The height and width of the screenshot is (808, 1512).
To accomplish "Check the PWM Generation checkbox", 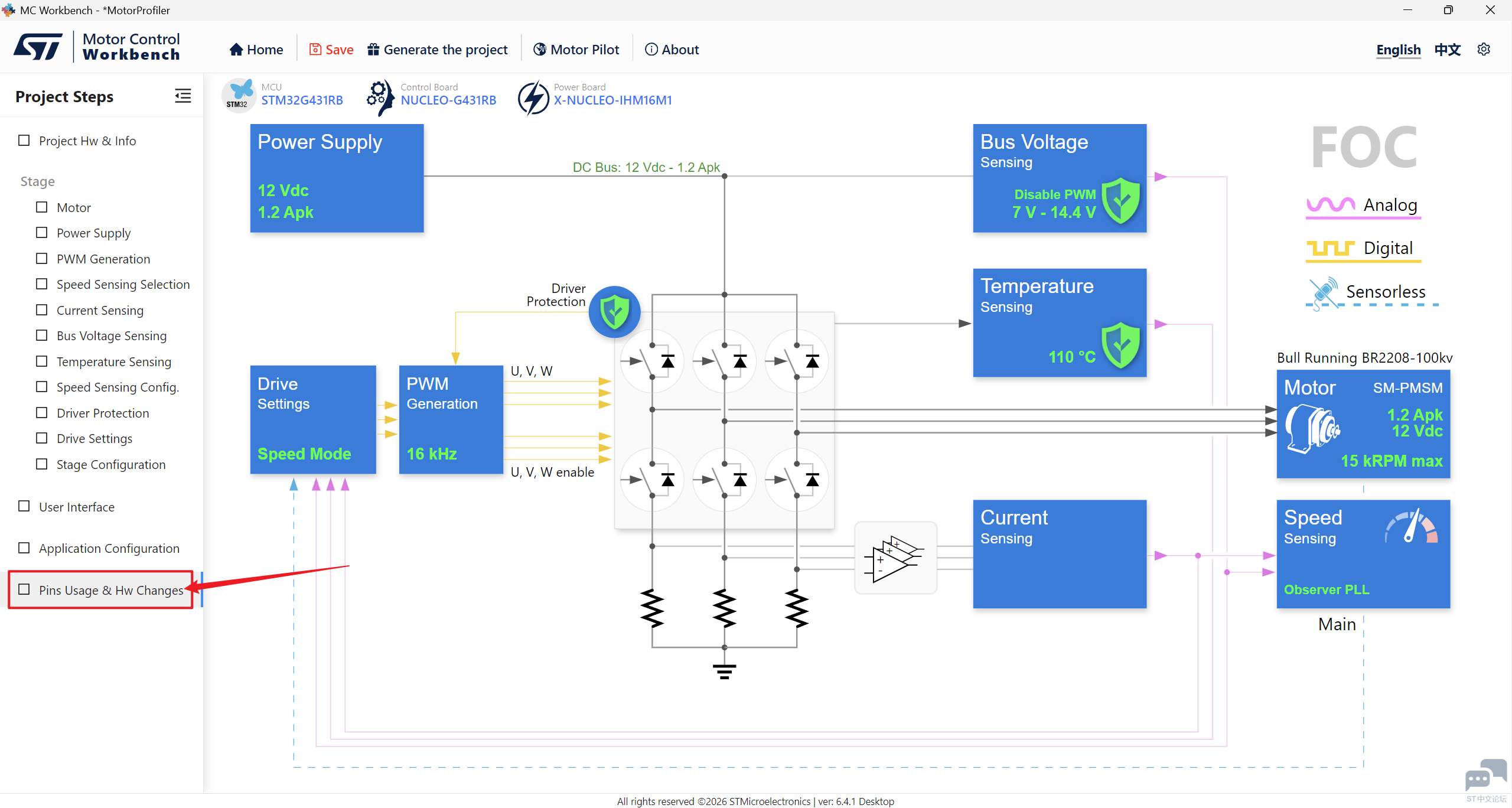I will [42, 259].
